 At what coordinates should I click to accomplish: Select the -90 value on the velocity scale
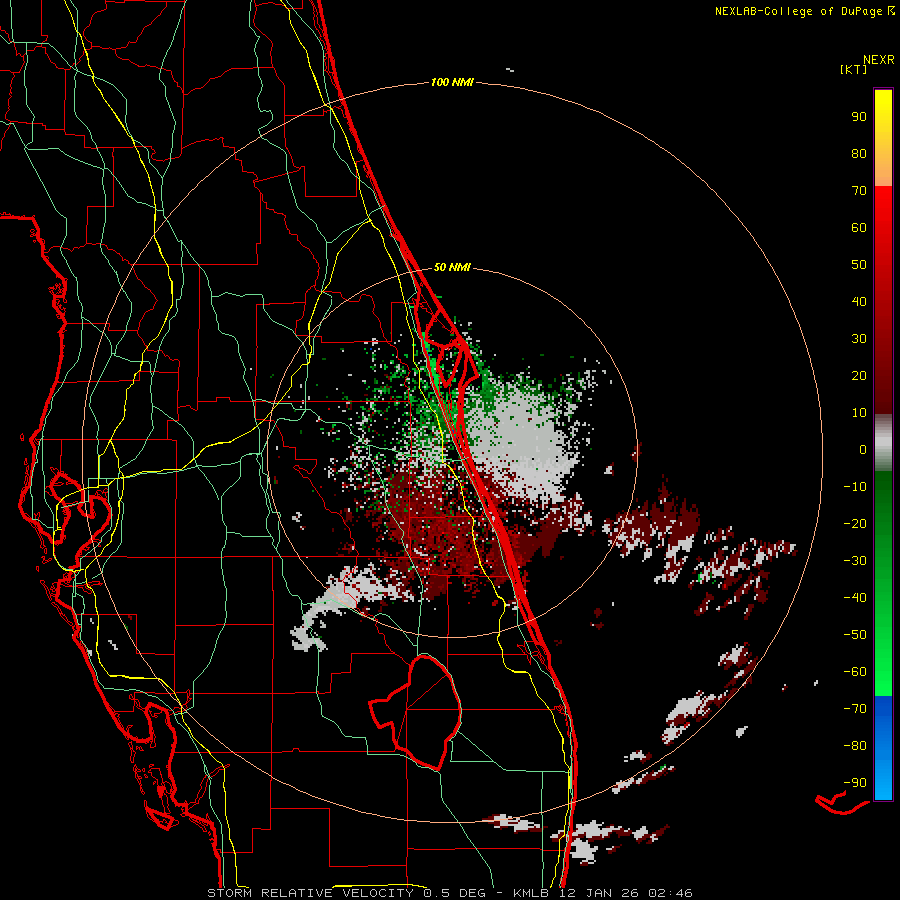pos(855,783)
